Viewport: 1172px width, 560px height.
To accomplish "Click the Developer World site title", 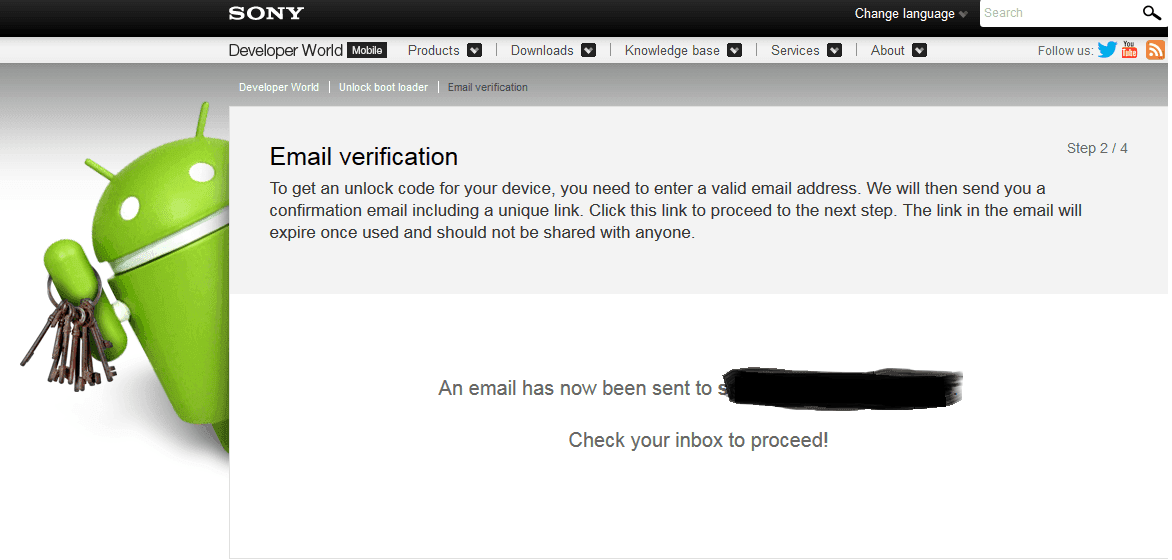I will (x=286, y=50).
